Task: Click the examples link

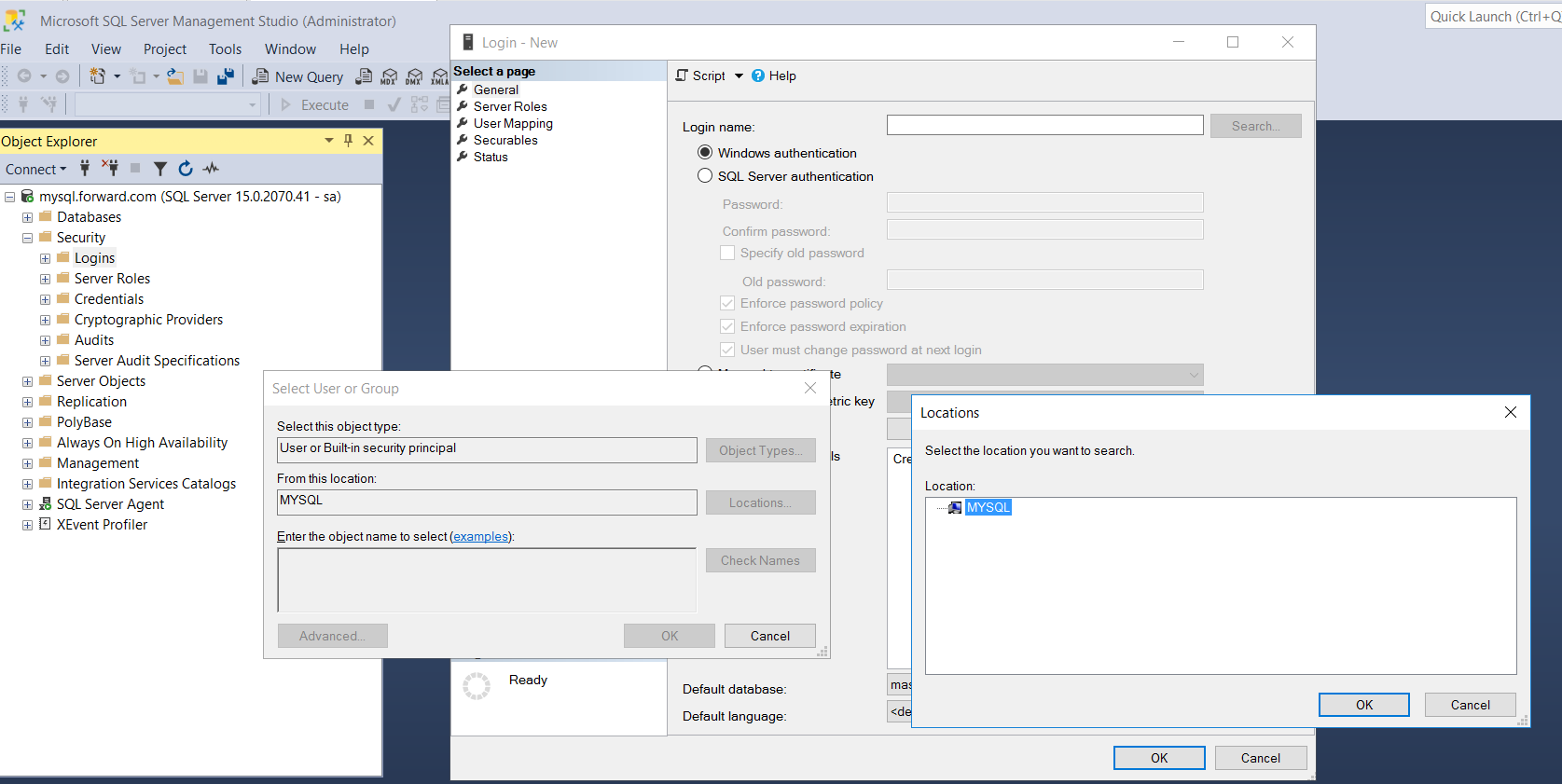Action: coord(481,536)
